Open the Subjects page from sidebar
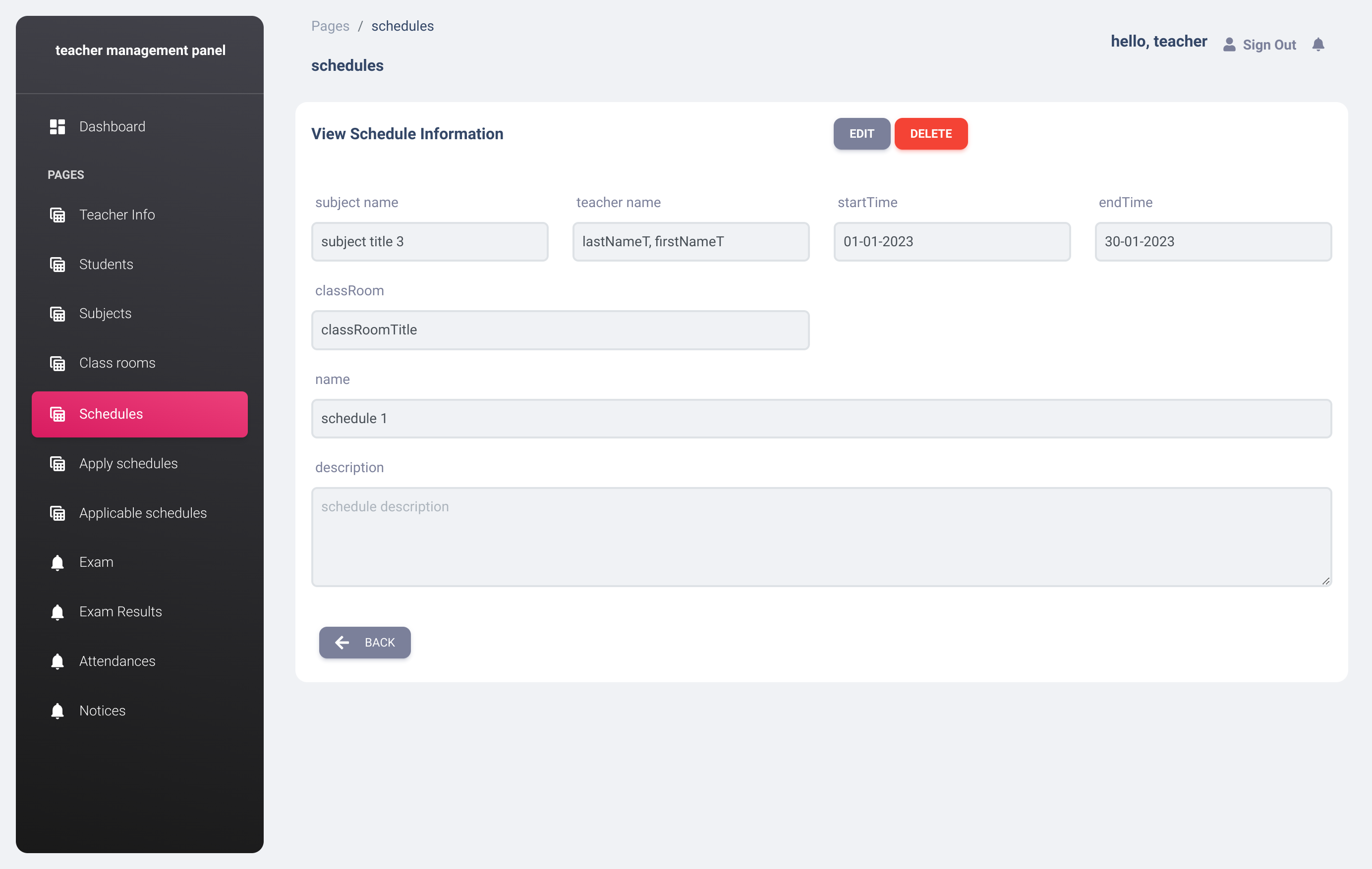Viewport: 1372px width, 869px height. pyautogui.click(x=106, y=314)
